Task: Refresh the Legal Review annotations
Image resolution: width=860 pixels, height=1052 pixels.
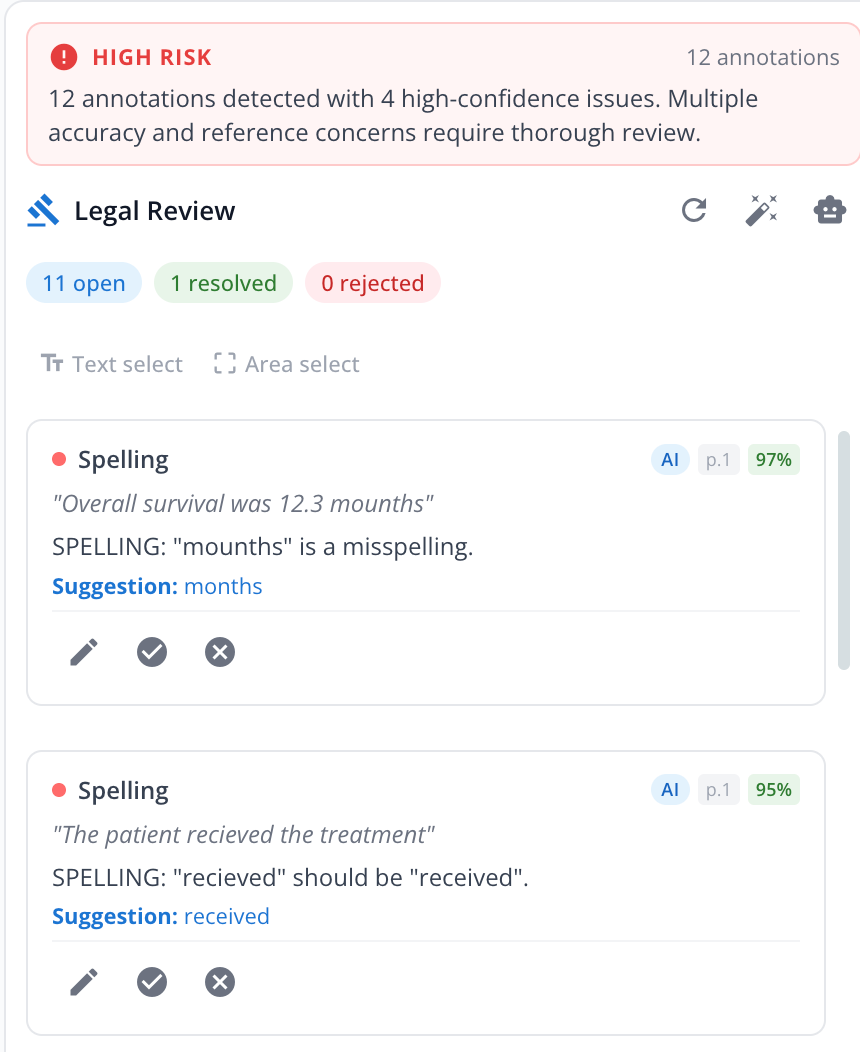Action: coord(694,210)
